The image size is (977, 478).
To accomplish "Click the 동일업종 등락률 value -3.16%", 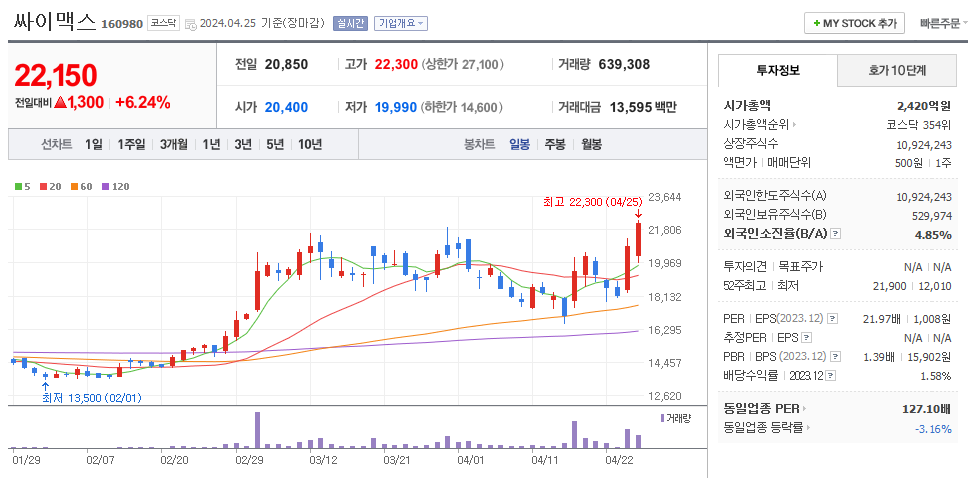I will point(933,429).
